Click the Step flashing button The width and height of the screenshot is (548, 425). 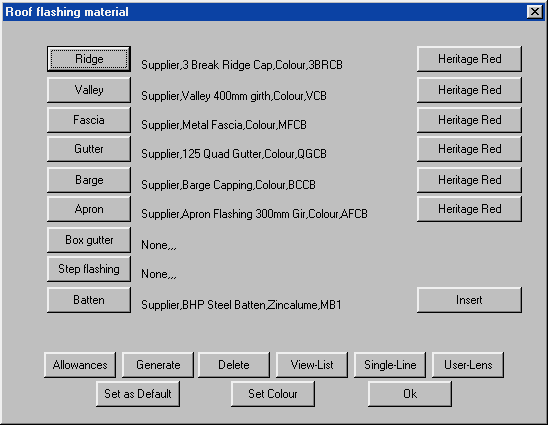click(x=89, y=269)
